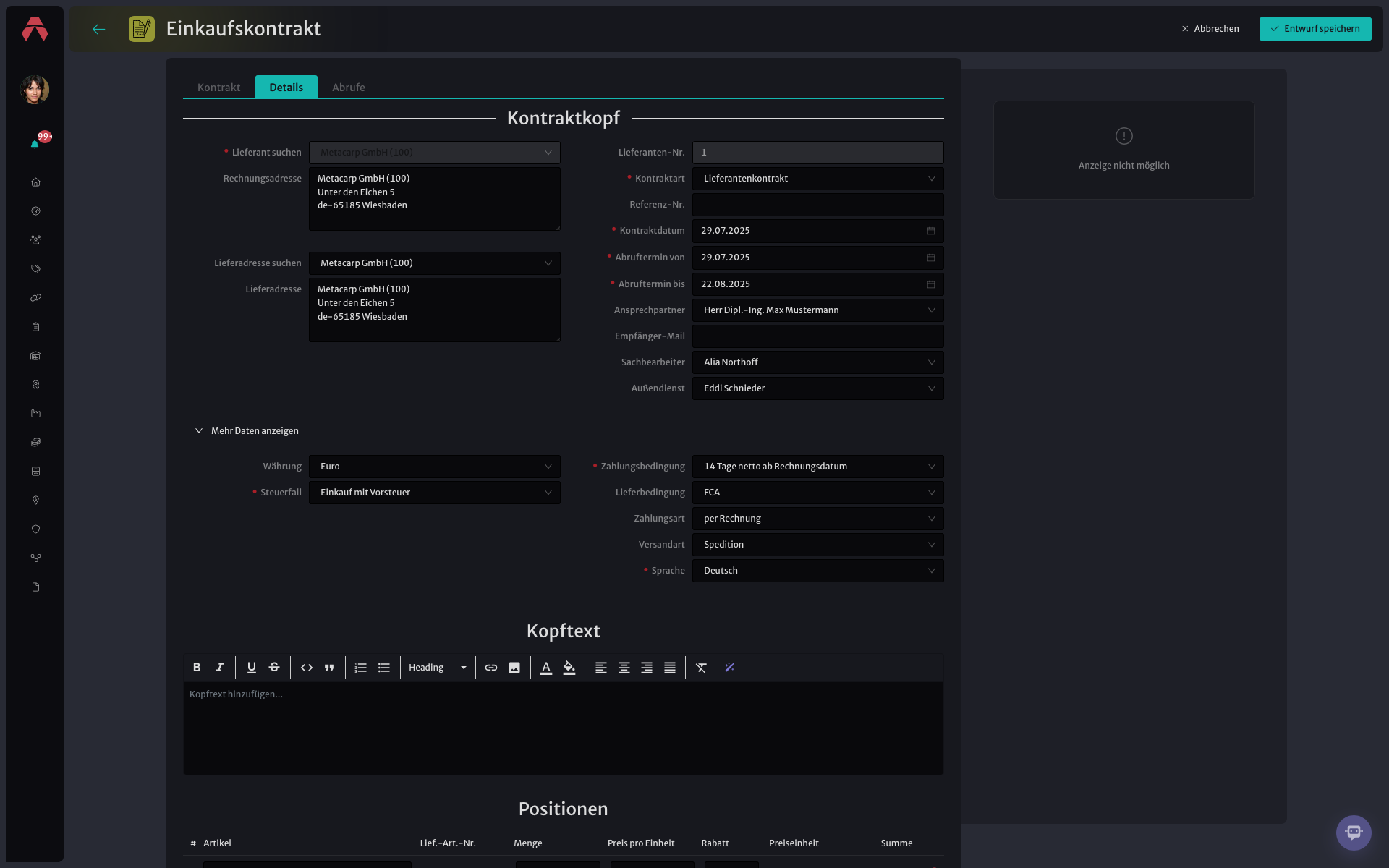1389x868 pixels.
Task: Switch to the Abrufe tab
Action: (x=348, y=88)
